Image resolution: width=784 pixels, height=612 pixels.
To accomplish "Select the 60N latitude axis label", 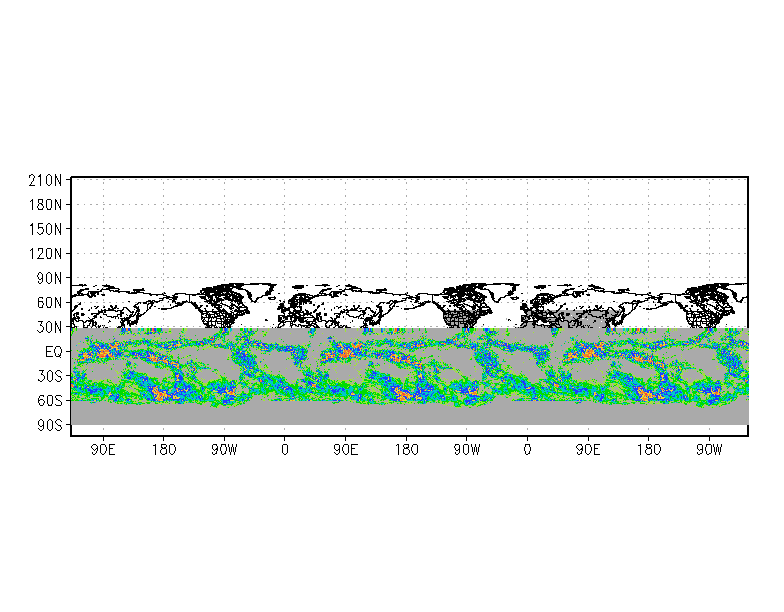I will [49, 303].
